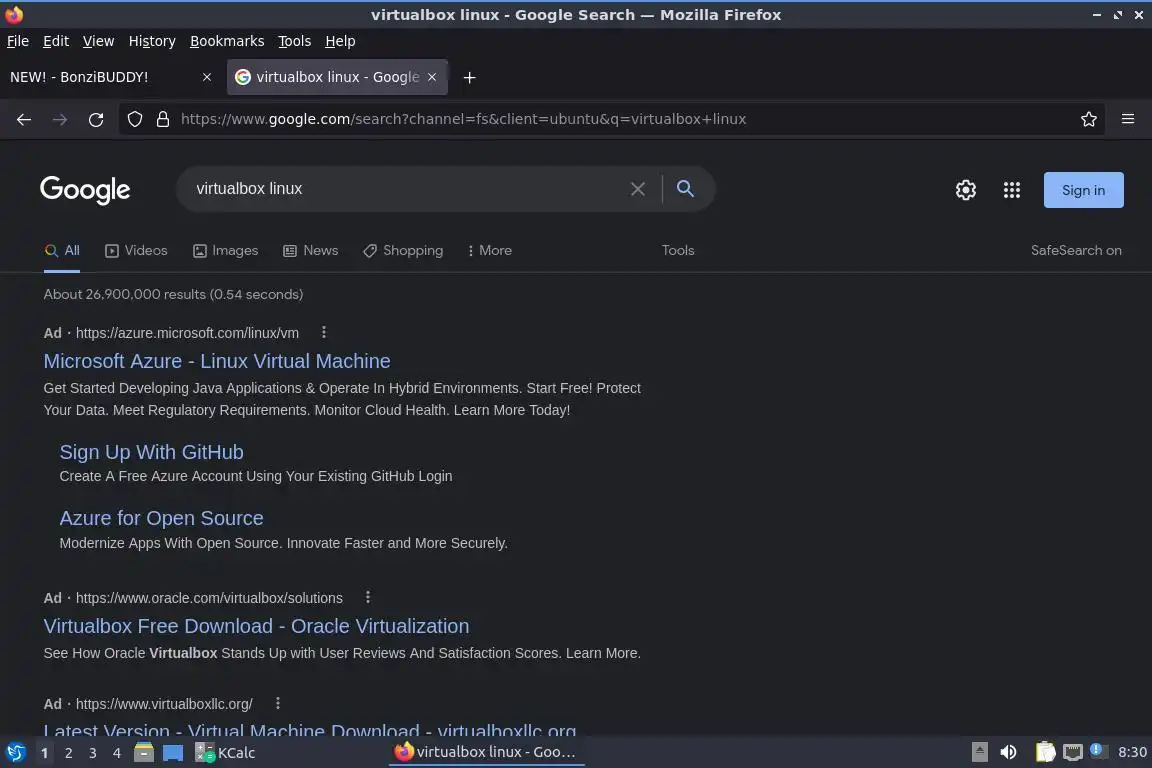Click the Sign in button
The image size is (1152, 768).
coord(1084,190)
